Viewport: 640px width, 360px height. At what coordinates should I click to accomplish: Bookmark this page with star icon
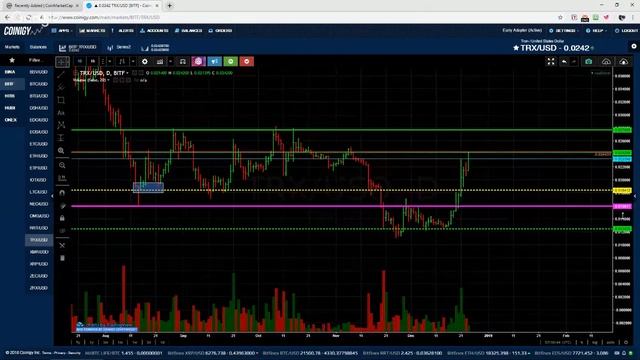[x=560, y=18]
